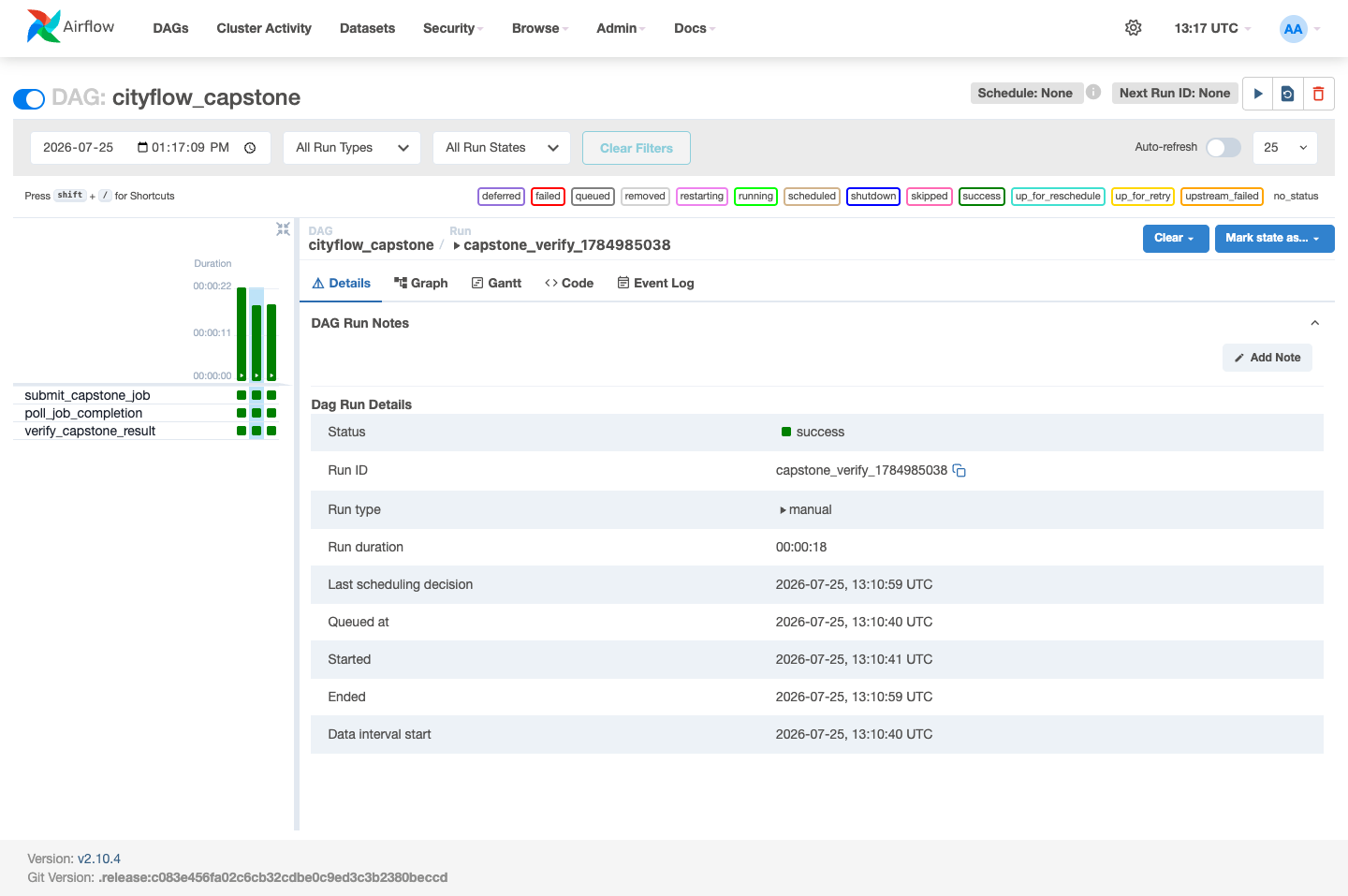1348x896 pixels.
Task: Click the Schedule: None badge
Action: click(1025, 93)
